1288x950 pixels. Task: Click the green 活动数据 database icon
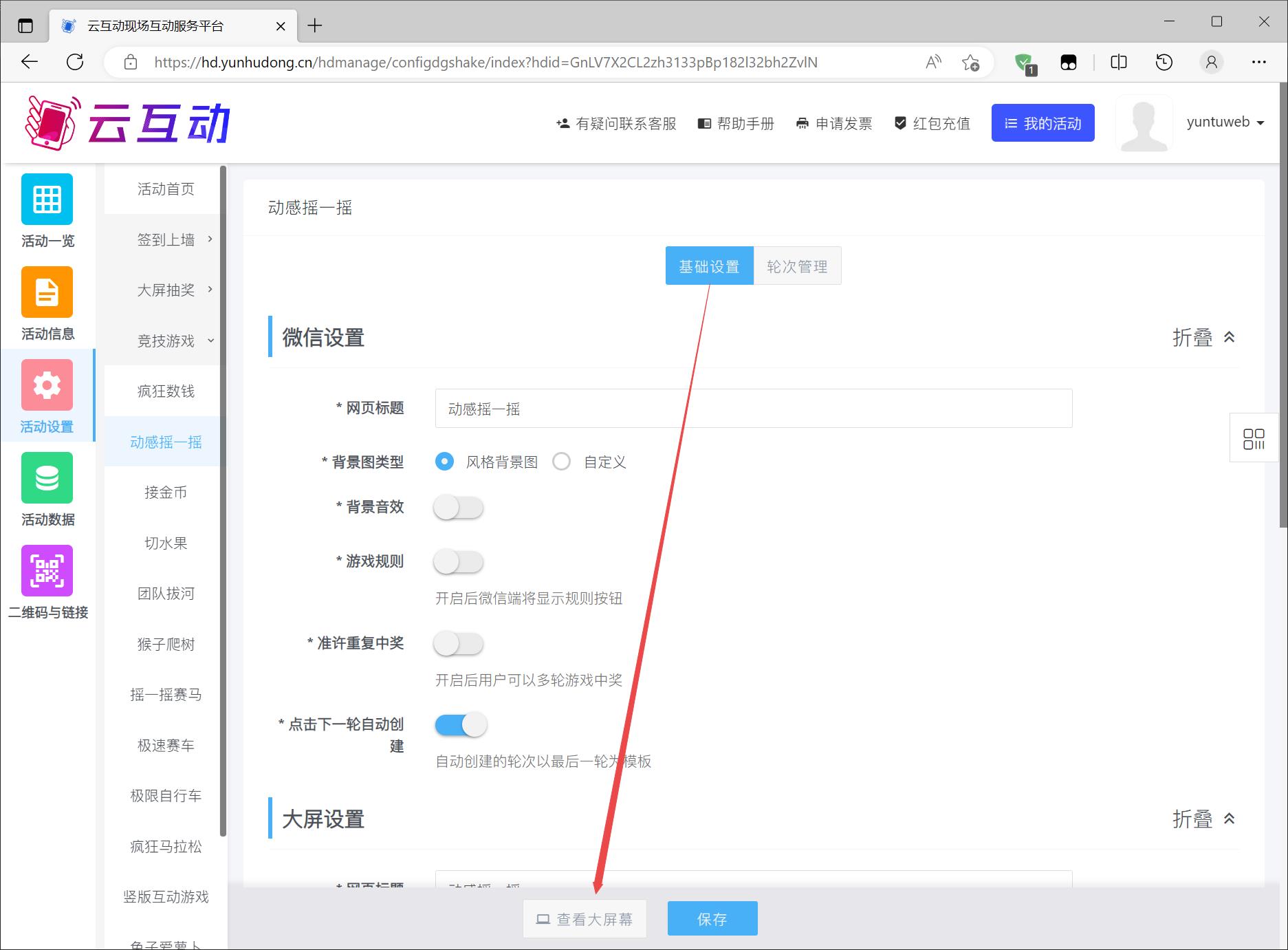coord(47,478)
